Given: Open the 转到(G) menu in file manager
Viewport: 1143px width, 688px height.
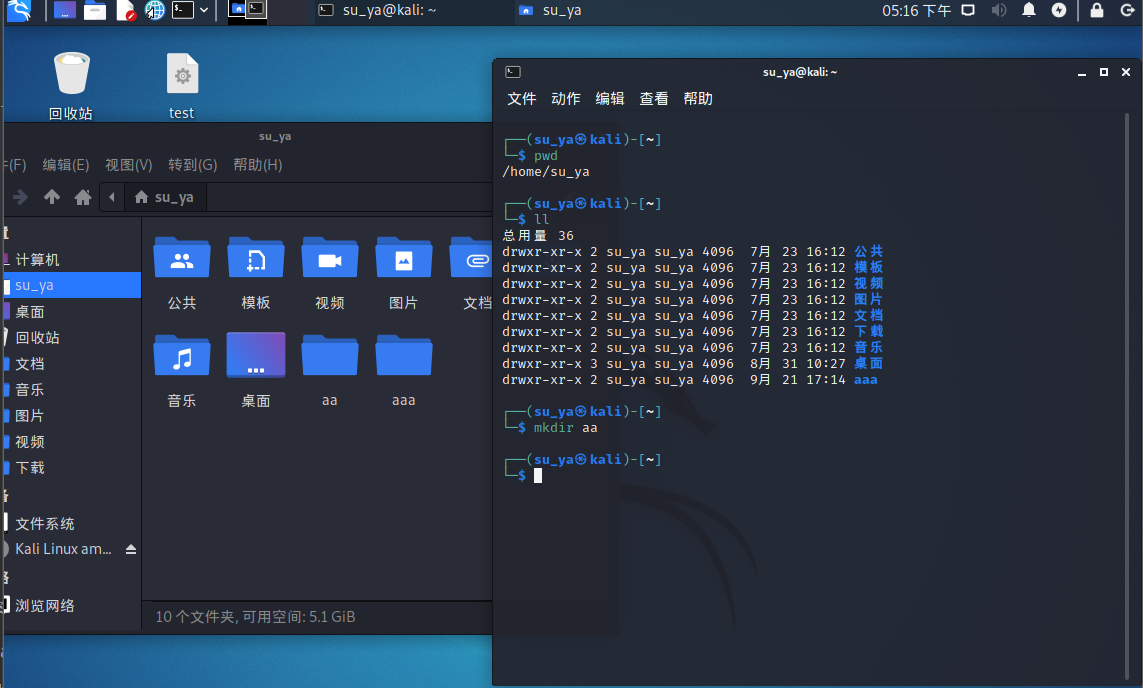Looking at the screenshot, I should pyautogui.click(x=192, y=165).
